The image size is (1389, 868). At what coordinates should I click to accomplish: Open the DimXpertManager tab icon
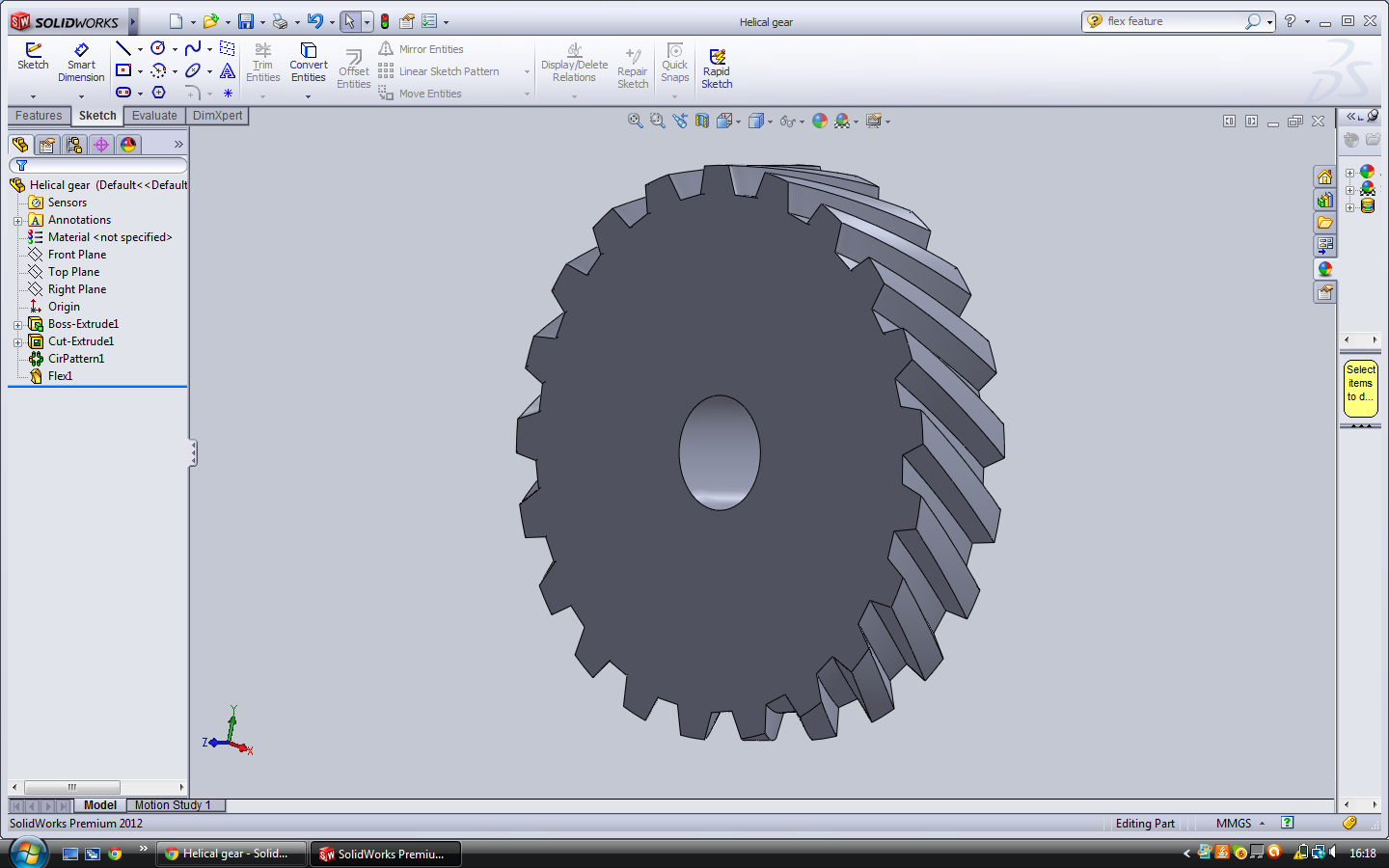point(101,145)
